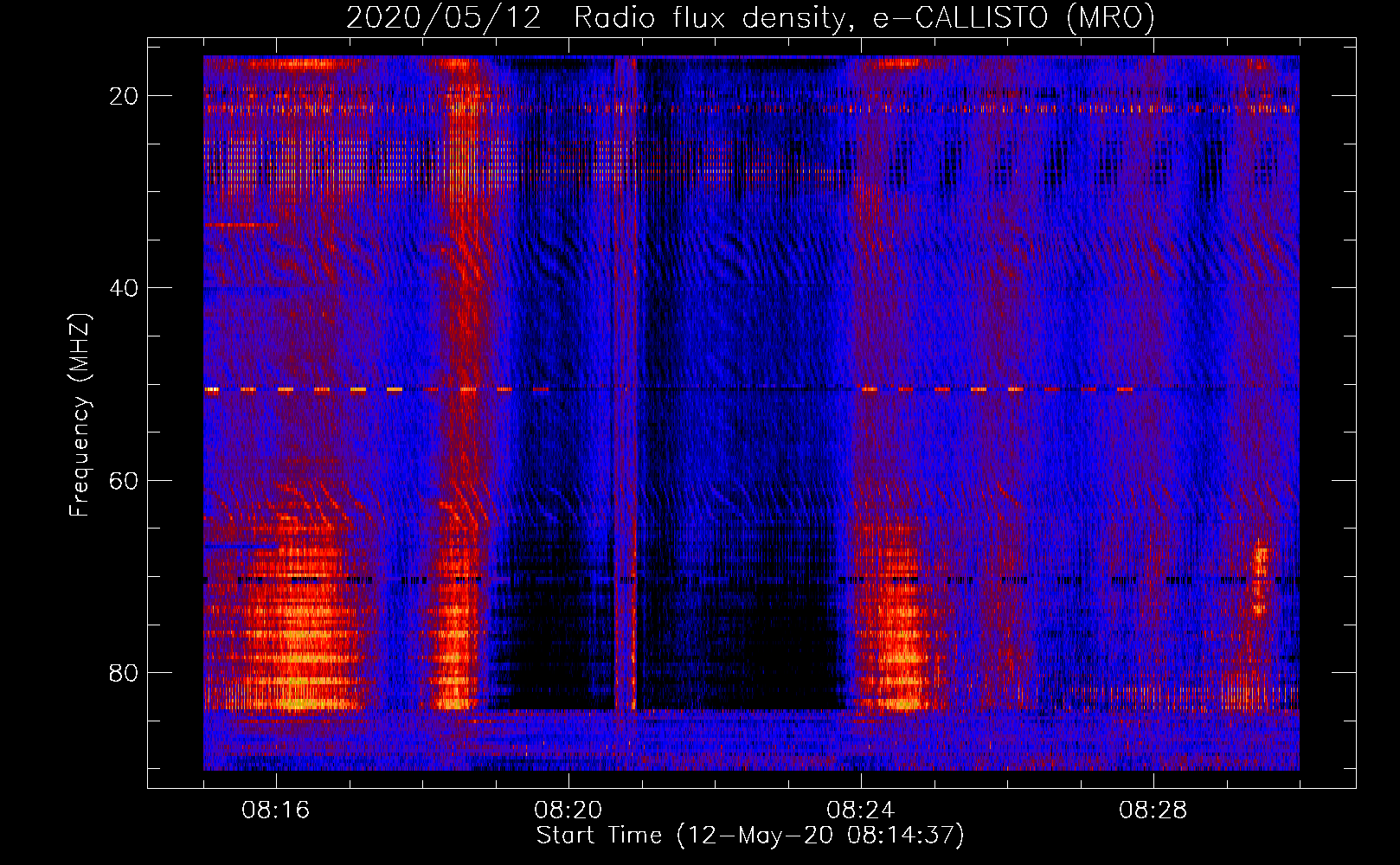The width and height of the screenshot is (1400, 865).
Task: Click the time tick label '08:16'
Action: click(x=276, y=811)
